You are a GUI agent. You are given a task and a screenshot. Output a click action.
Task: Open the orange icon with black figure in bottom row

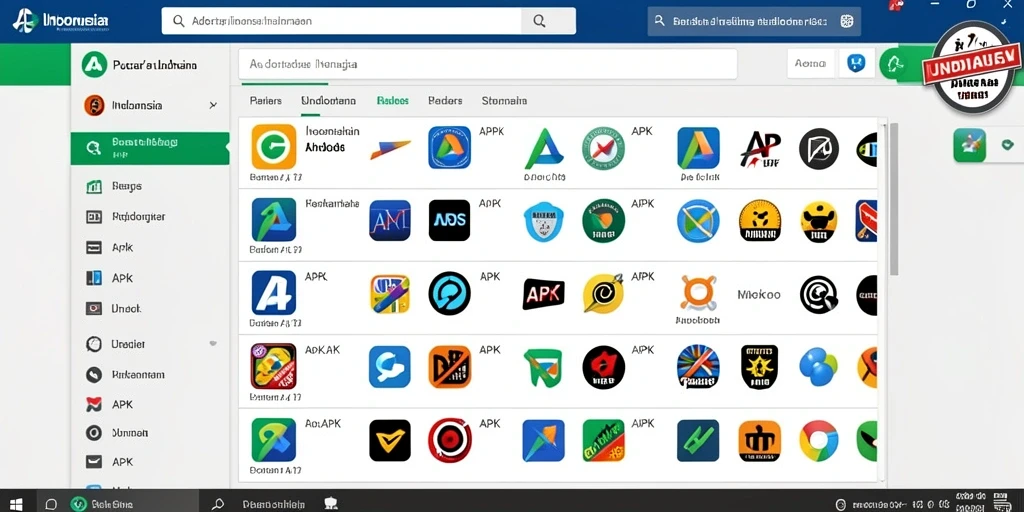pyautogui.click(x=760, y=441)
